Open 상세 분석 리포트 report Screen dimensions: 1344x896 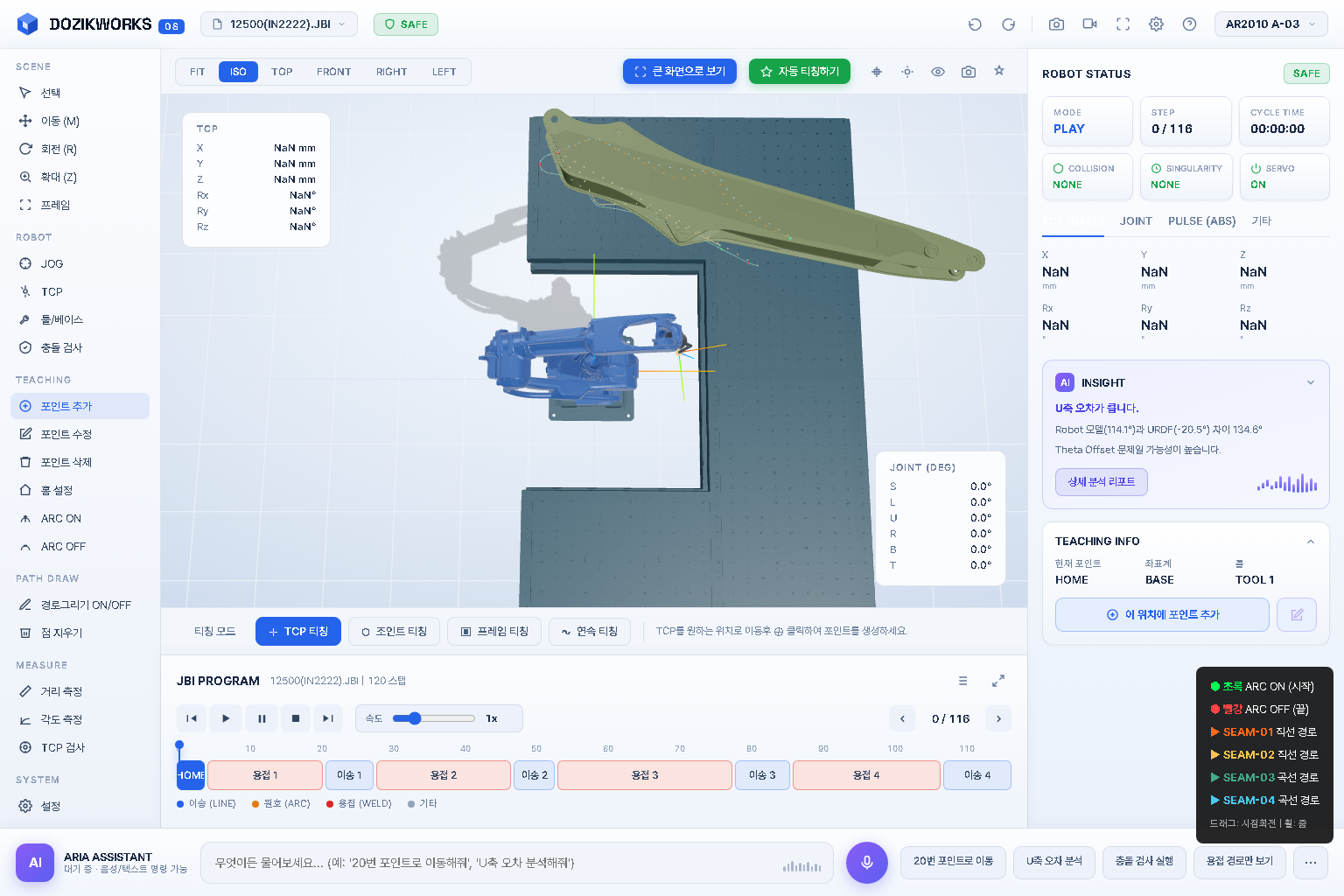[1101, 482]
